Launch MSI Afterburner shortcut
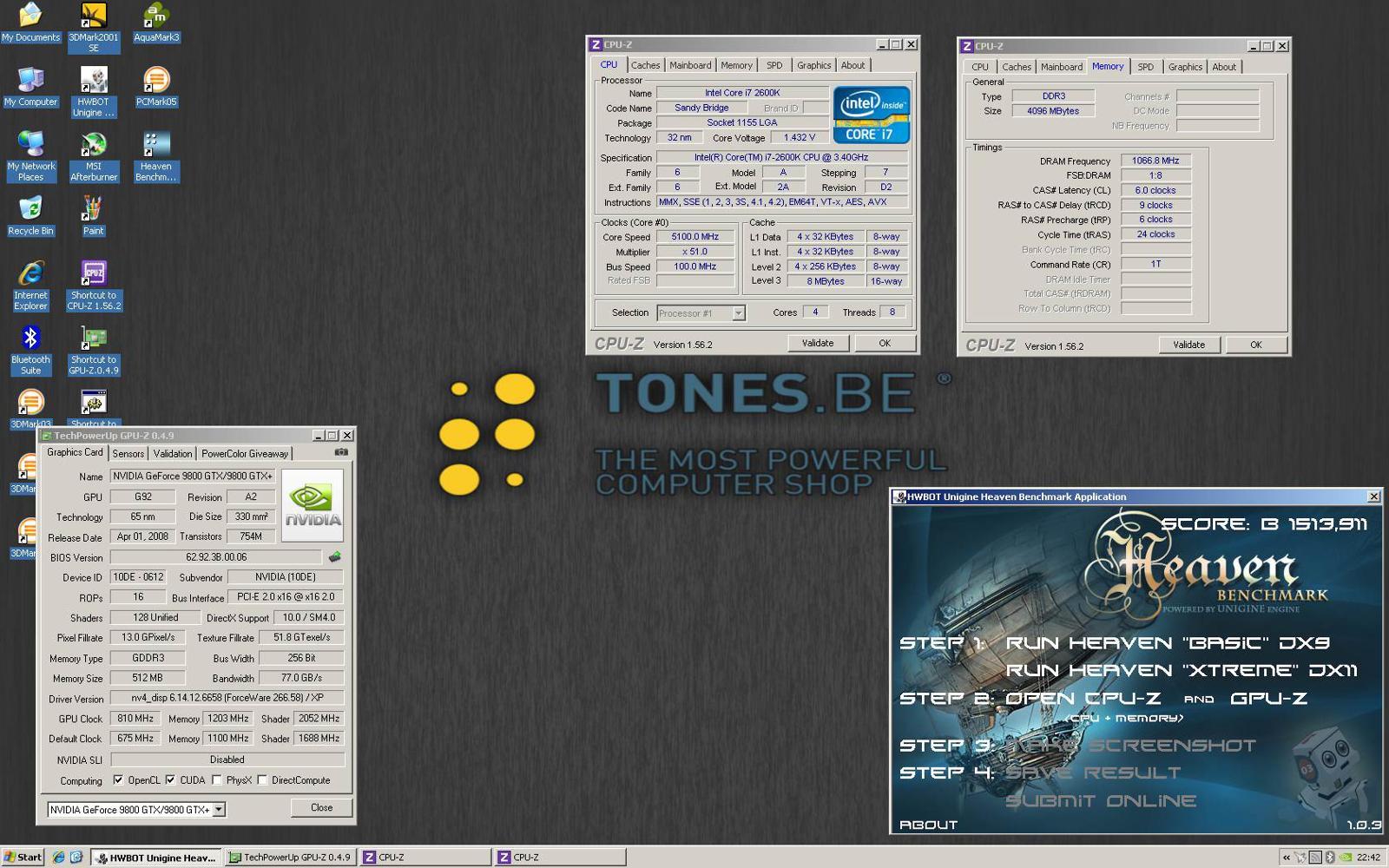This screenshot has width=1389, height=868. (x=93, y=156)
